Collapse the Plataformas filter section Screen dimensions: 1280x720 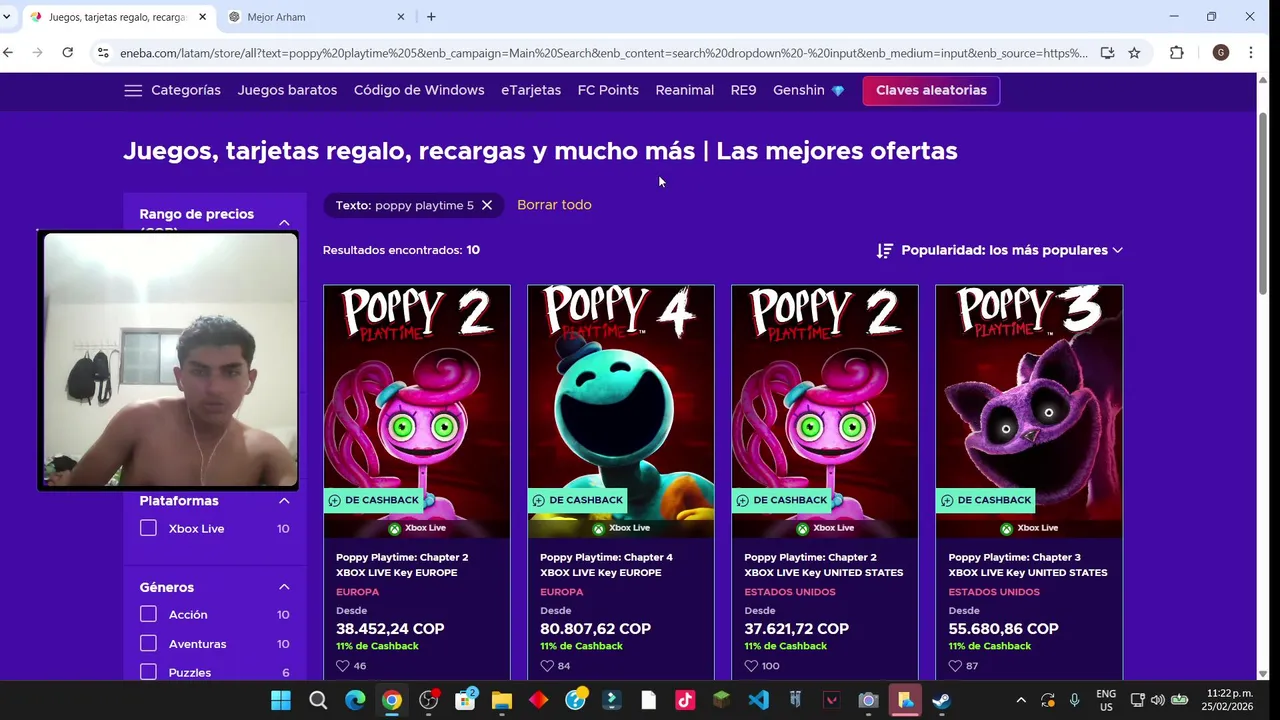284,500
